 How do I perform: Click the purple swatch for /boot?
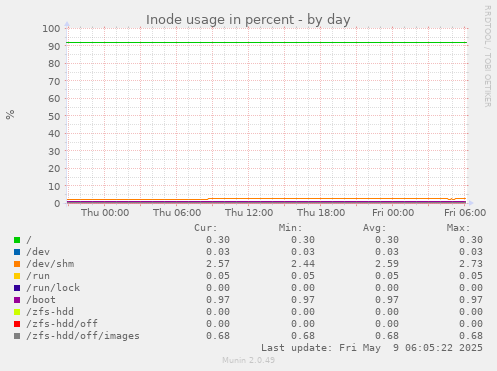[17, 300]
